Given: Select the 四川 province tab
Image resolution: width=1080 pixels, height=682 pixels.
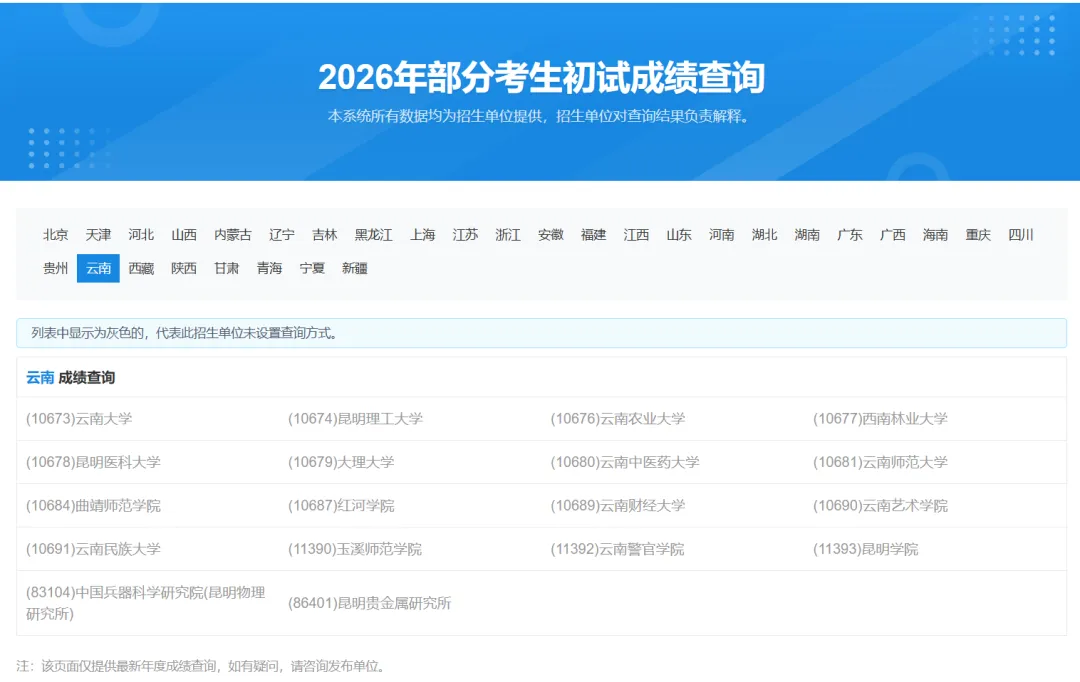Looking at the screenshot, I should tap(1020, 235).
